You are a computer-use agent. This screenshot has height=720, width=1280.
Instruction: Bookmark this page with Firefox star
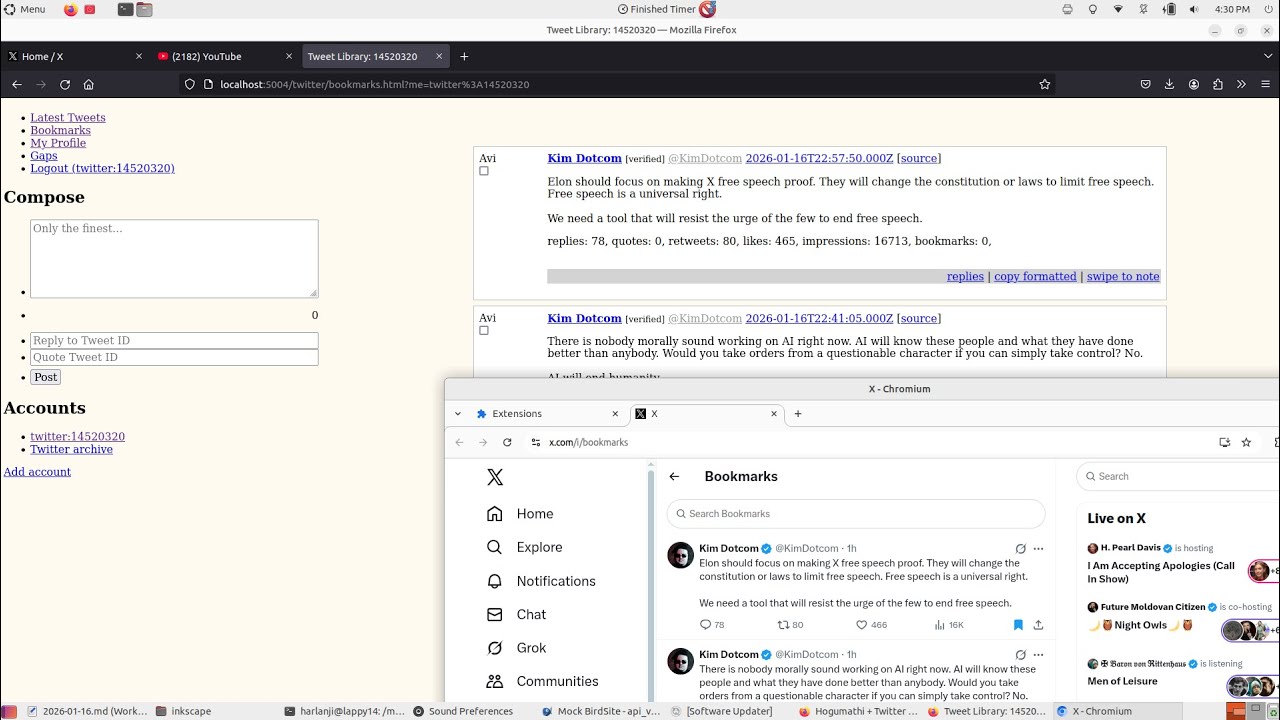[1045, 85]
